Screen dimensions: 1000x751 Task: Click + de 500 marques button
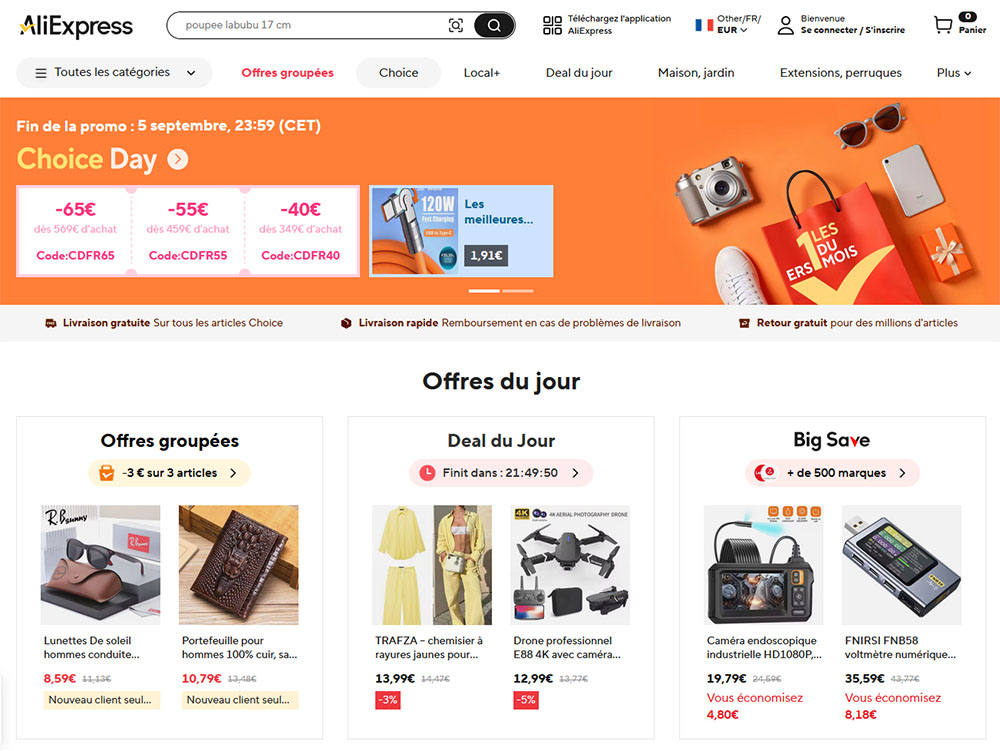832,473
